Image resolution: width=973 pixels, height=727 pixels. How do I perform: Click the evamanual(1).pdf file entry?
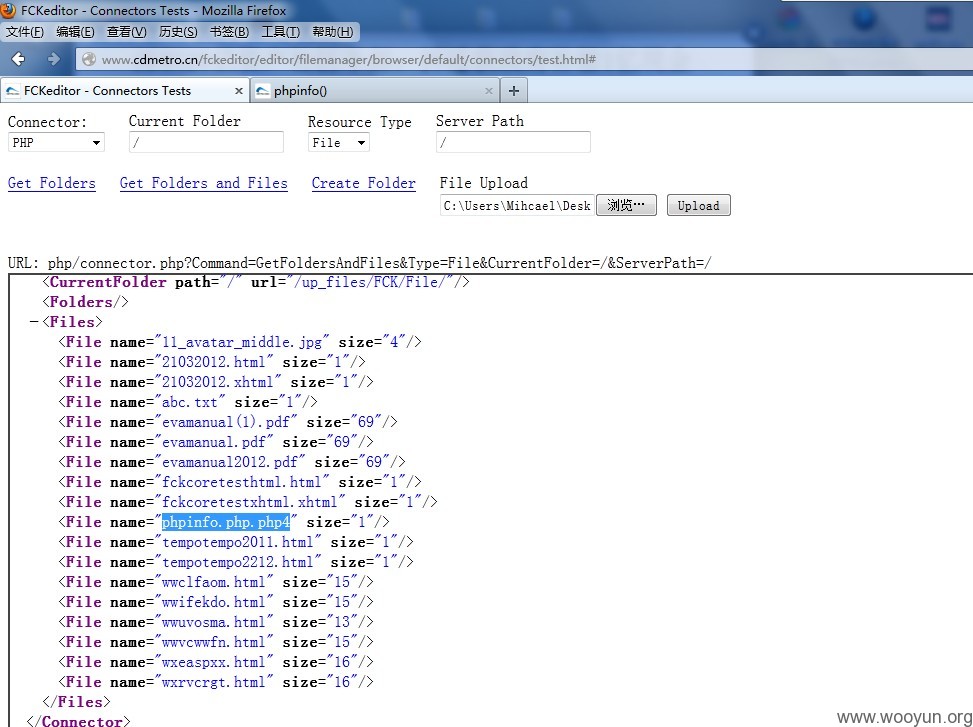(228, 422)
